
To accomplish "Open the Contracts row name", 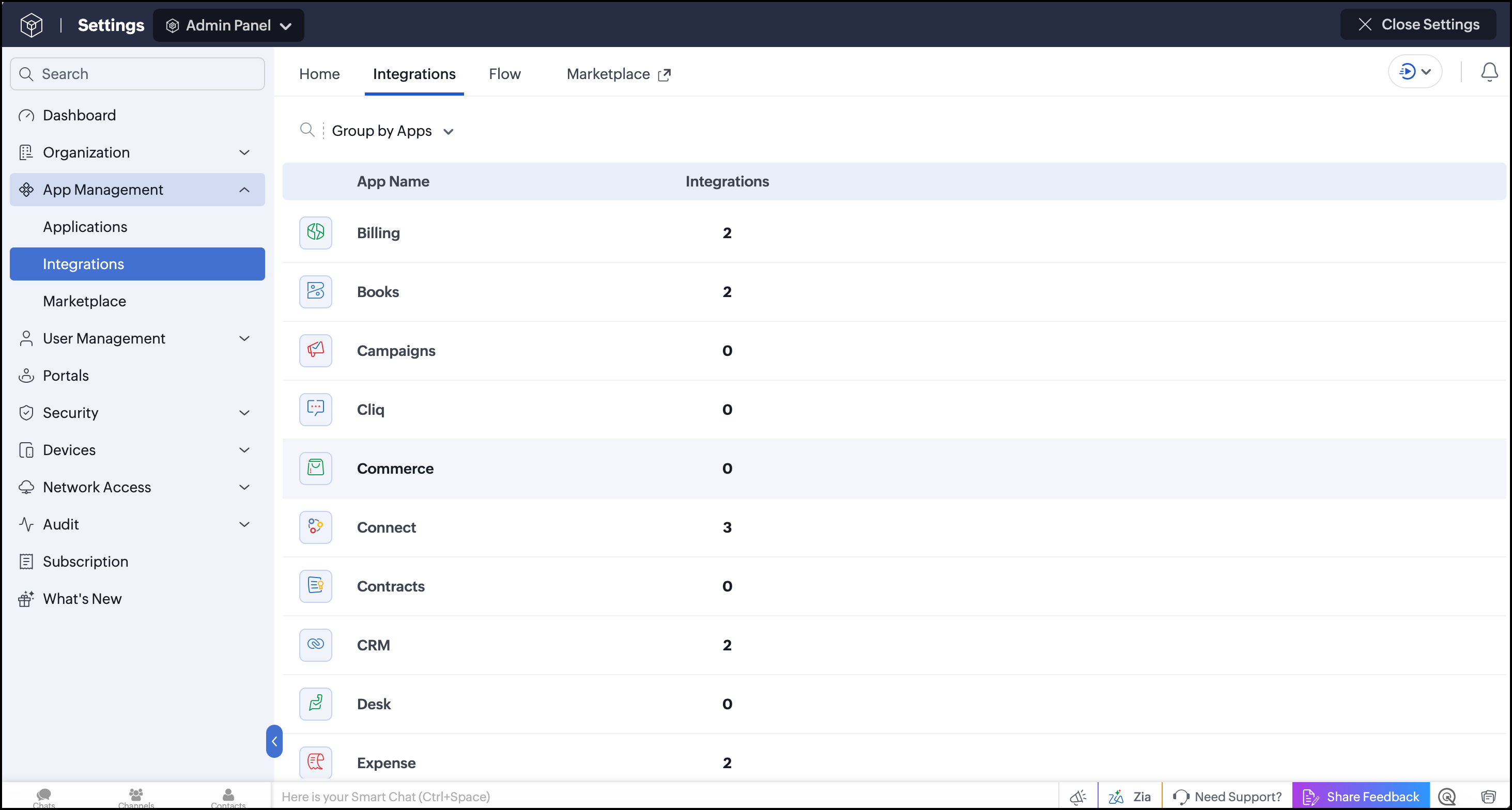I will tap(390, 586).
